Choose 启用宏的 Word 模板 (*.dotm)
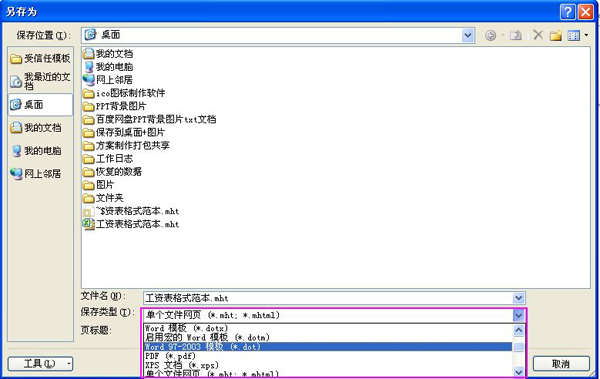 [328, 337]
